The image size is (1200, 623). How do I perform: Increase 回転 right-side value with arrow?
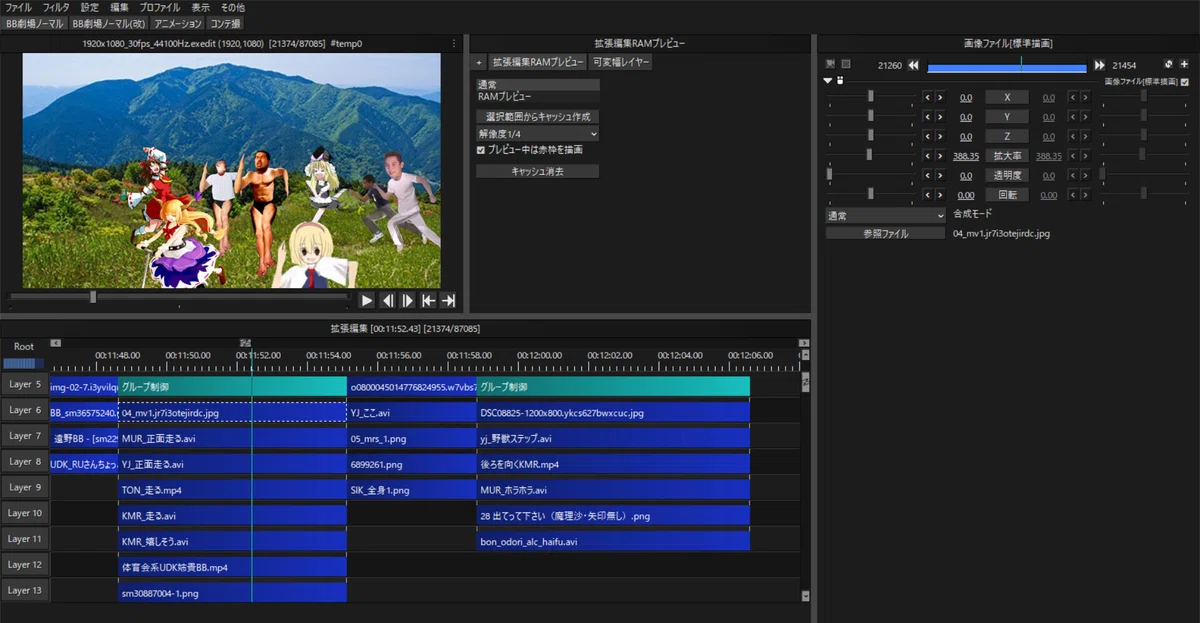coord(1085,195)
